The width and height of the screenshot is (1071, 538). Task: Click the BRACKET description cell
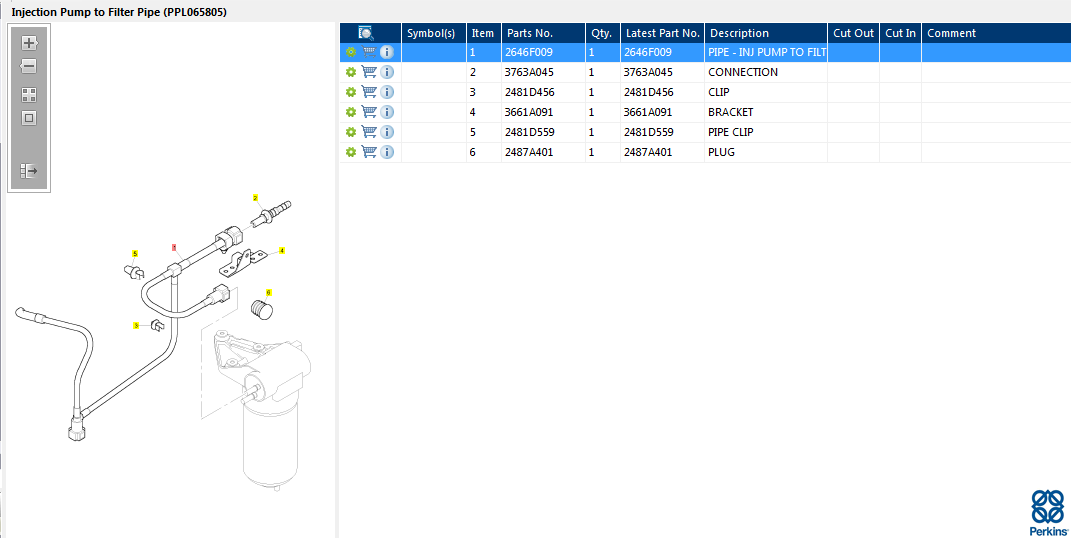click(x=766, y=112)
